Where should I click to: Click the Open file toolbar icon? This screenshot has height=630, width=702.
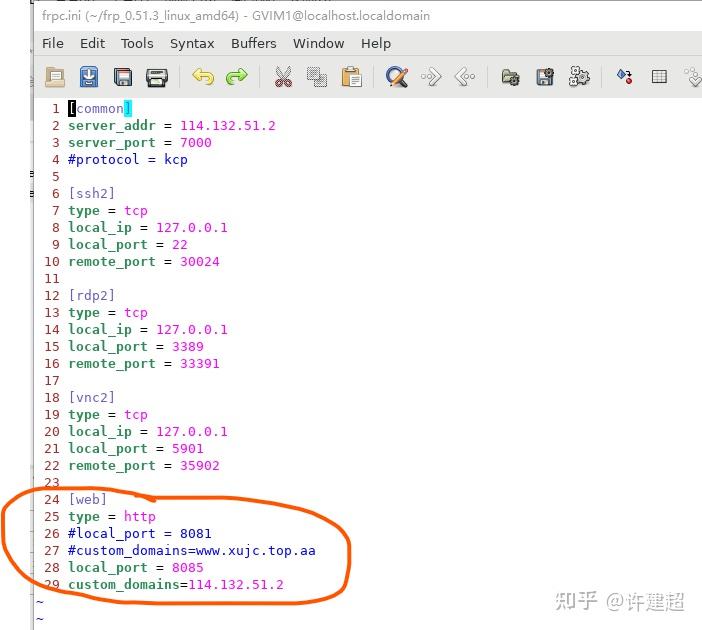(55, 77)
